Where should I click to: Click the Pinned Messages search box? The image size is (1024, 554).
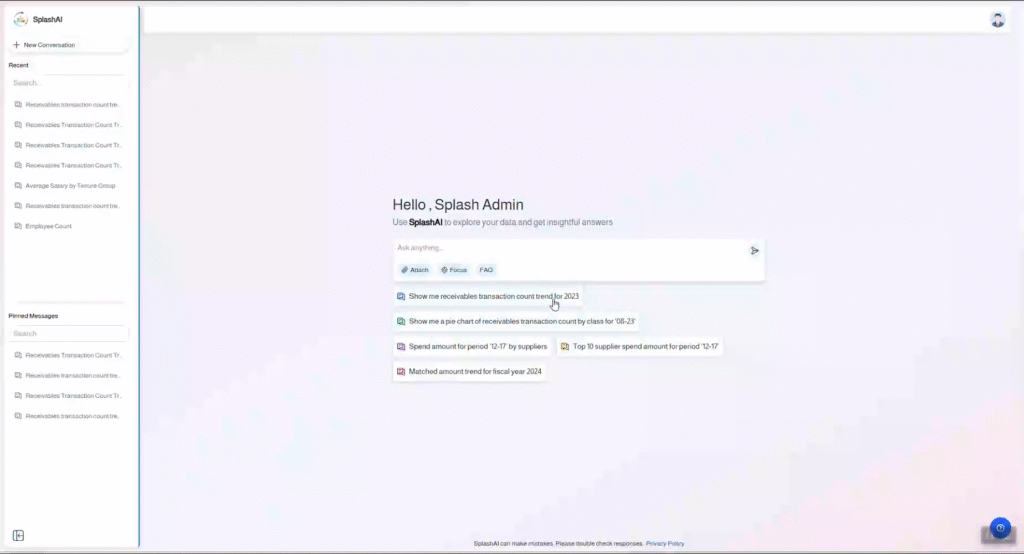coord(68,333)
